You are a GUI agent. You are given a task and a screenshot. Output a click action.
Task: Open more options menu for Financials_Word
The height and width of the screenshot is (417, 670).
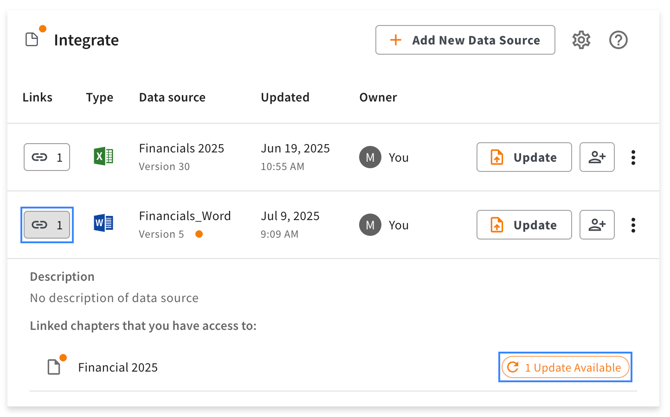point(633,225)
